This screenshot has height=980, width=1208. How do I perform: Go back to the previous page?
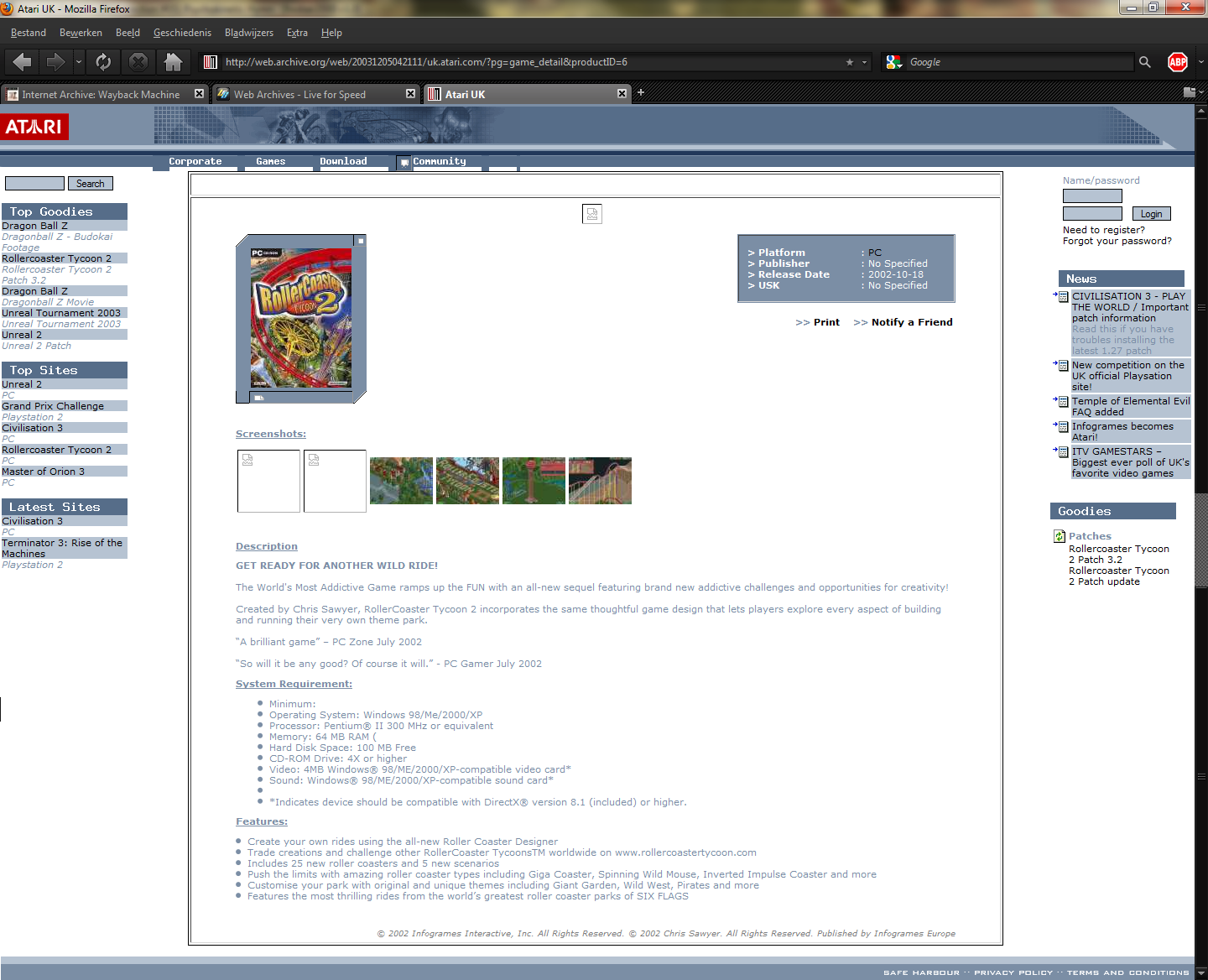(x=23, y=61)
